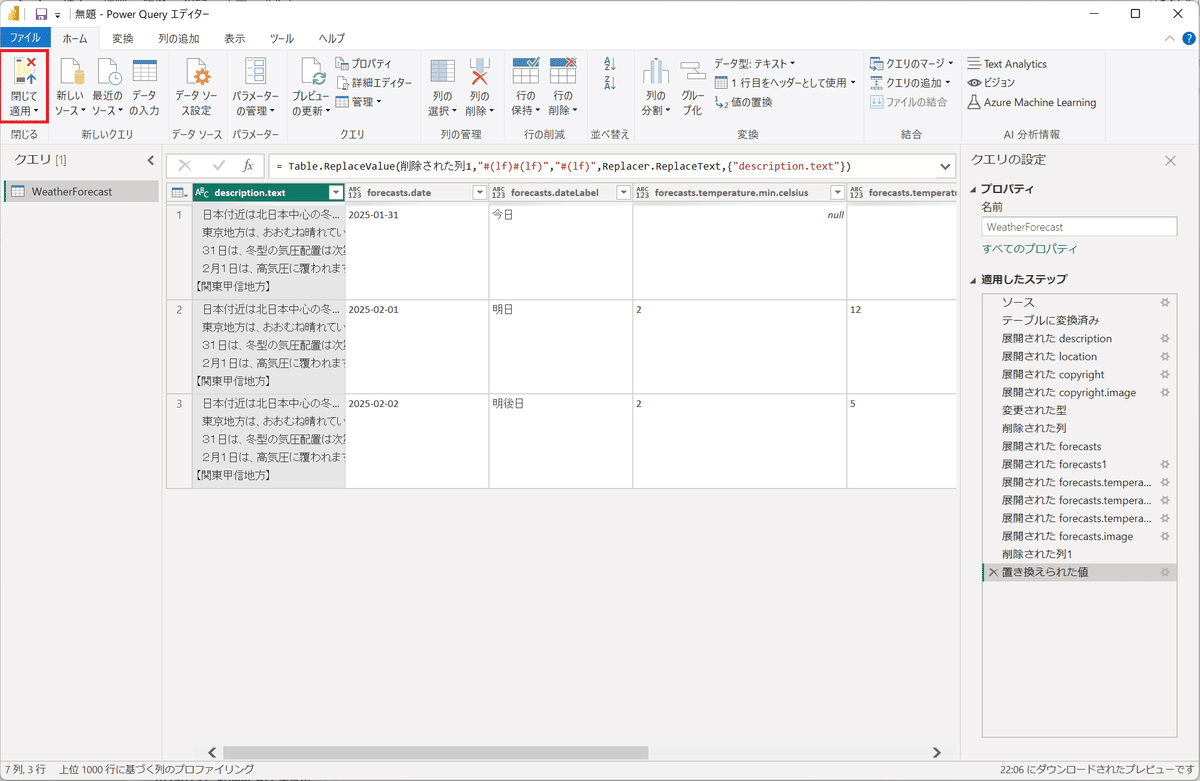Click the 行の削除 (Remove Rows) icon
Image resolution: width=1200 pixels, height=781 pixels.
pyautogui.click(x=563, y=72)
